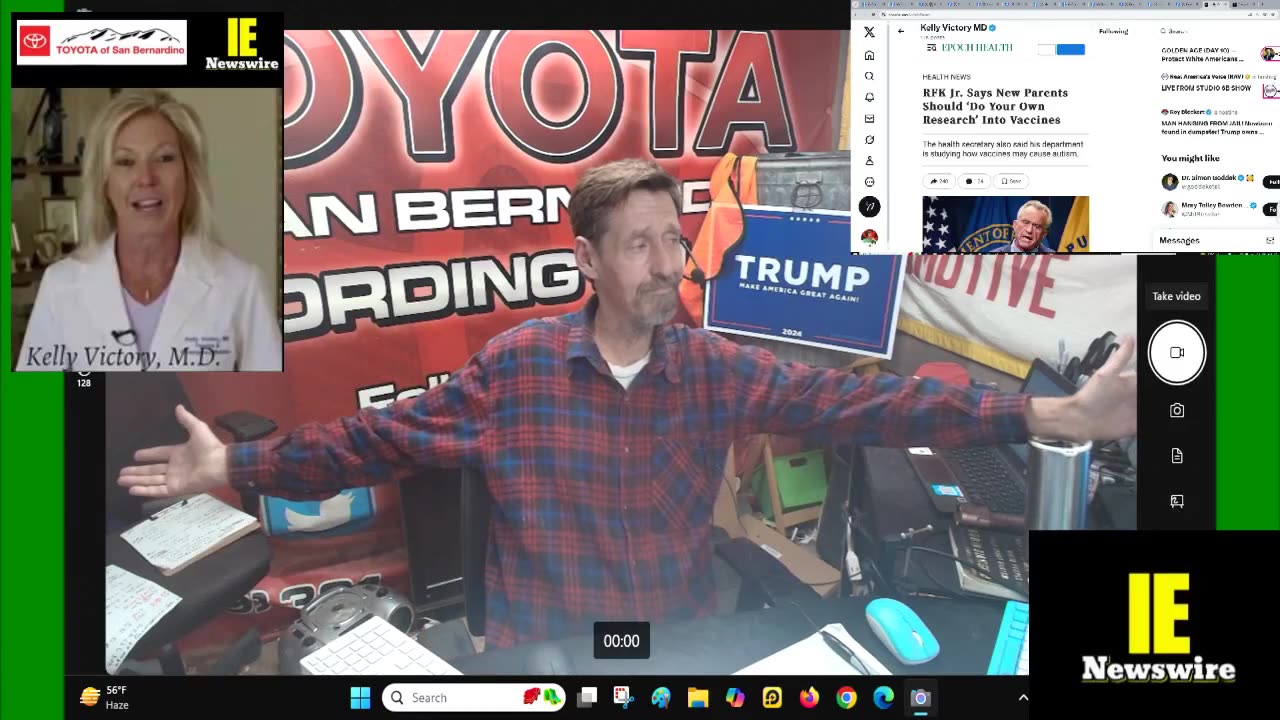Open Grok icon in X sidebar

point(869,139)
